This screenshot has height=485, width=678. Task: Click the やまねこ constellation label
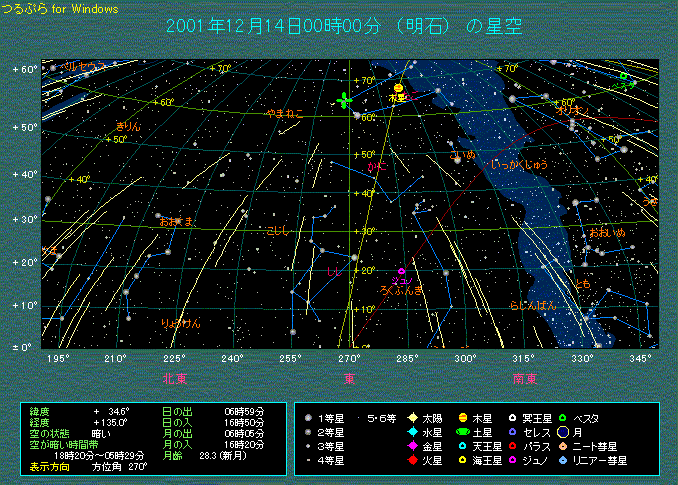(x=284, y=115)
